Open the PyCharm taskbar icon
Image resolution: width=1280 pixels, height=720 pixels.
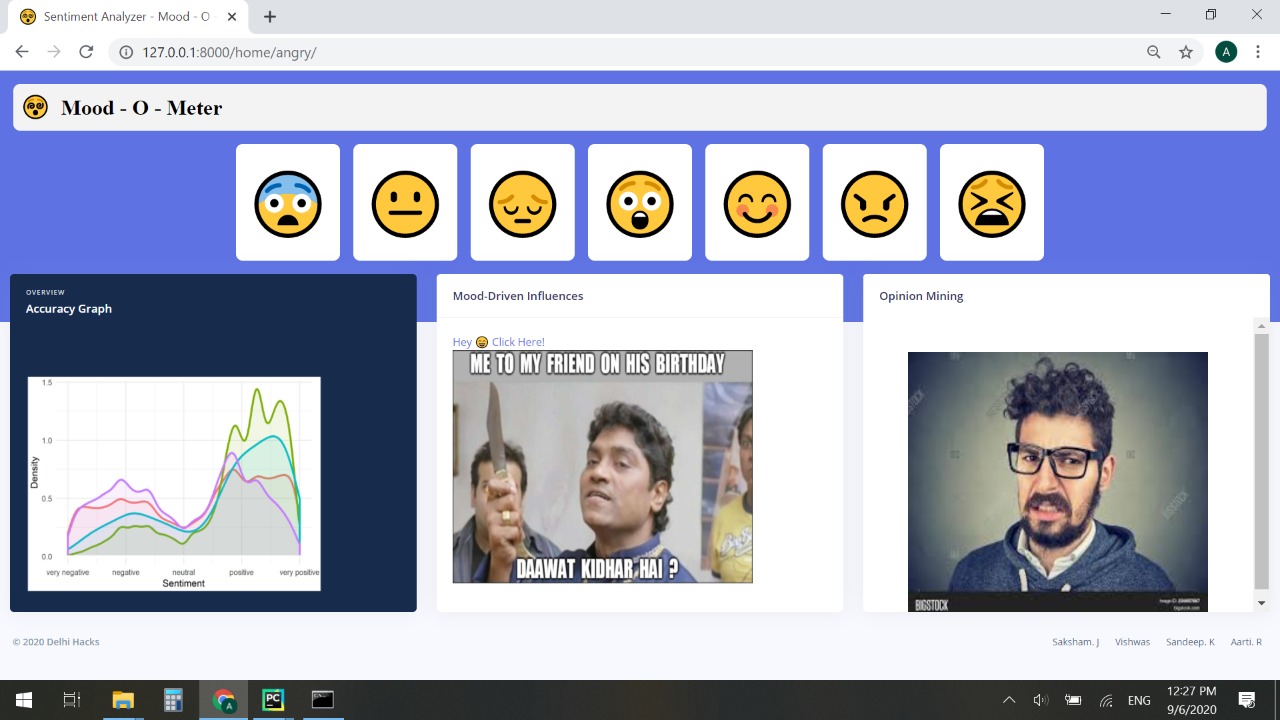[273, 700]
